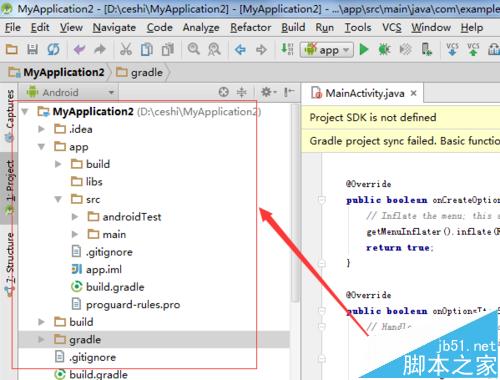The width and height of the screenshot is (500, 380).
Task: Open the Help menu
Action: pos(472,27)
